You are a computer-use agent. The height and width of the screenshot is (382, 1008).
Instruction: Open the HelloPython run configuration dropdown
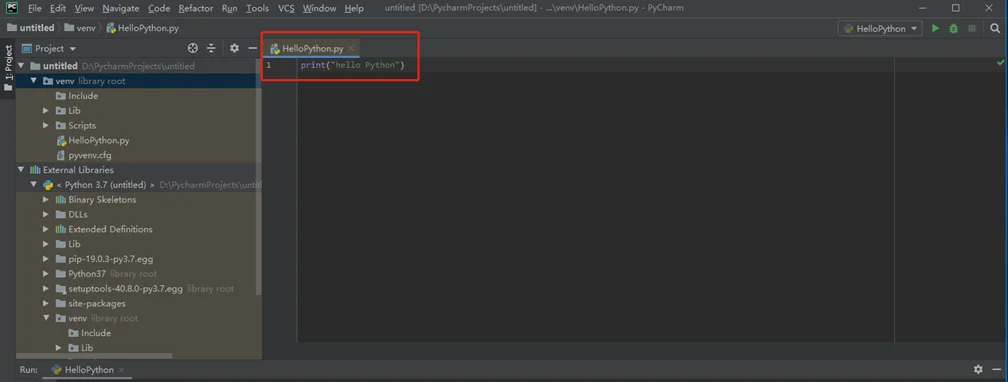(x=880, y=28)
